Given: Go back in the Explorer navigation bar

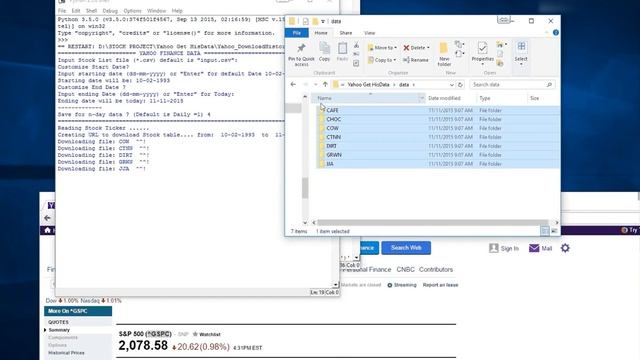Looking at the screenshot, I should [x=293, y=84].
